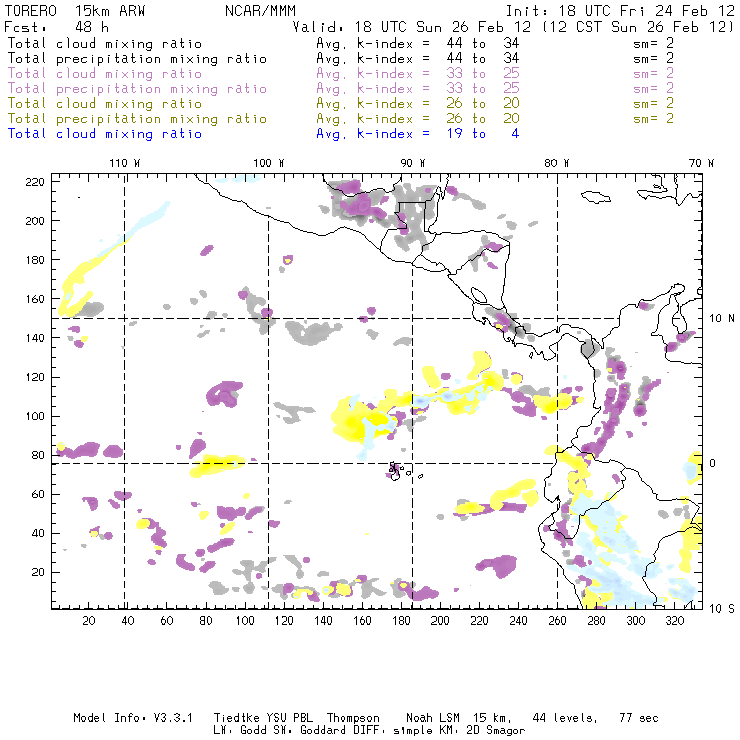Click the 'Model Info: V3.3.1' footer text
Viewport: 740px width, 740px height.
click(133, 718)
